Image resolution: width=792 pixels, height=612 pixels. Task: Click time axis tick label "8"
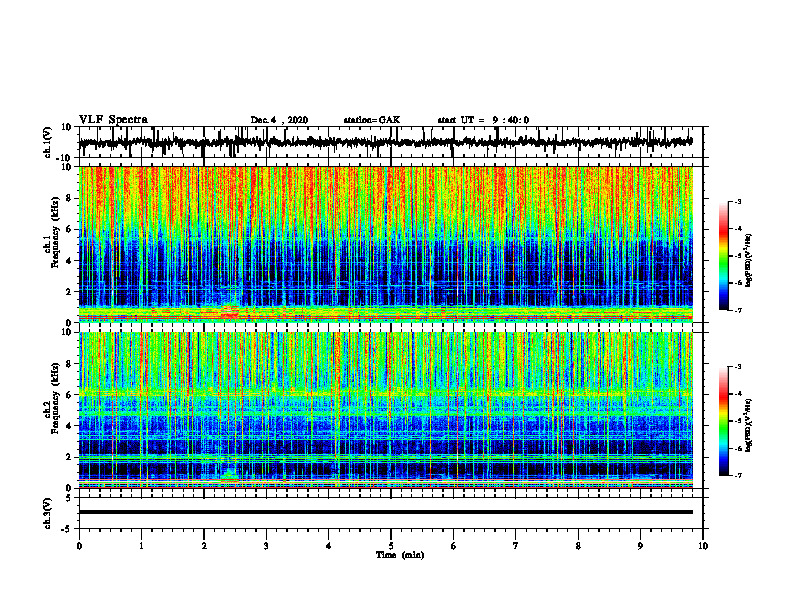pyautogui.click(x=578, y=546)
